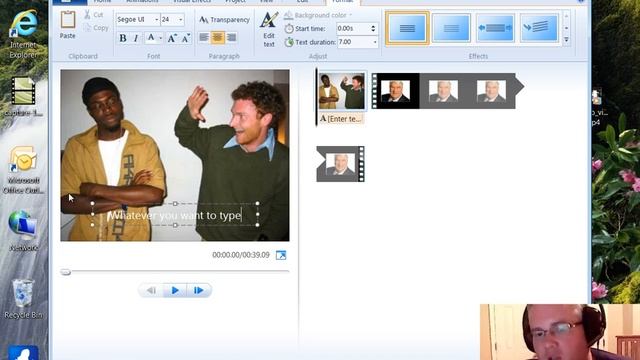
Task: Open the Text duration dropdown
Action: pos(375,42)
